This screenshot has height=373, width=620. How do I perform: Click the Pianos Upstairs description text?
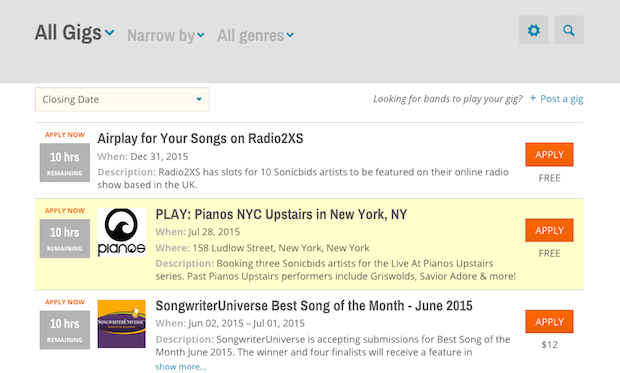point(336,270)
